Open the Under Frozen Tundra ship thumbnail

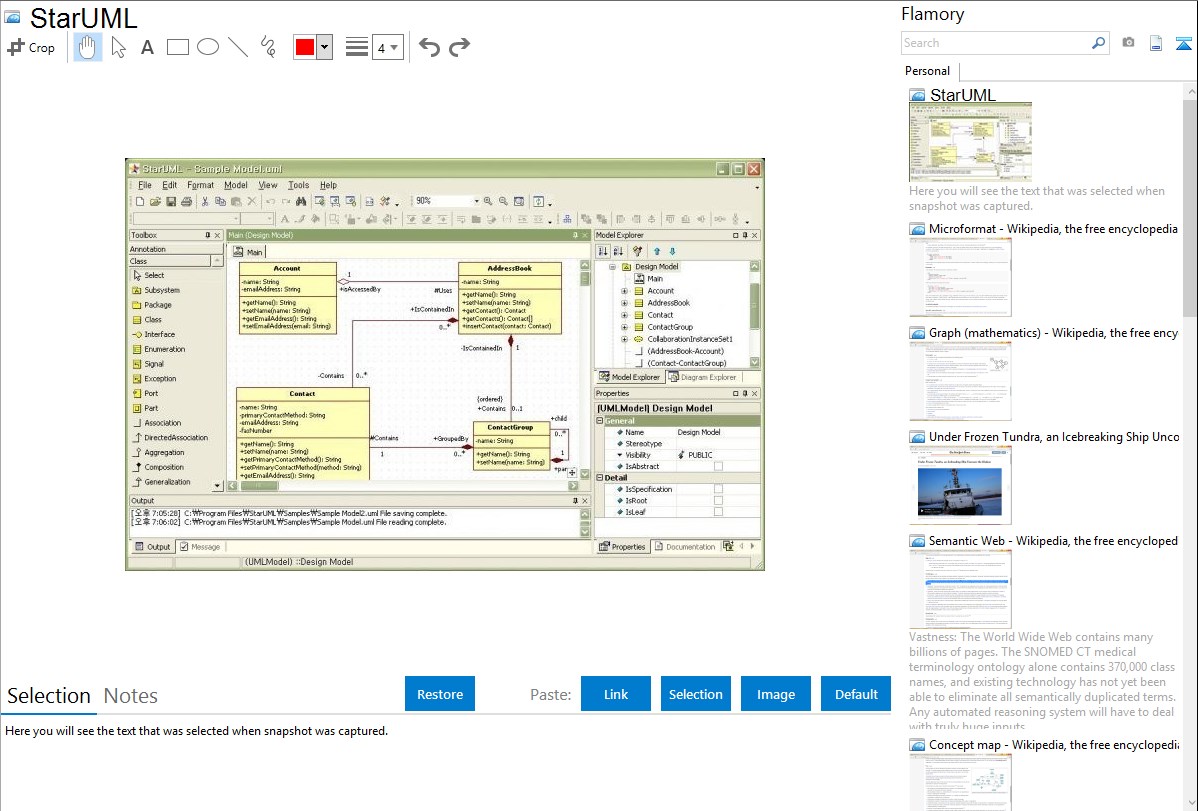(x=960, y=485)
